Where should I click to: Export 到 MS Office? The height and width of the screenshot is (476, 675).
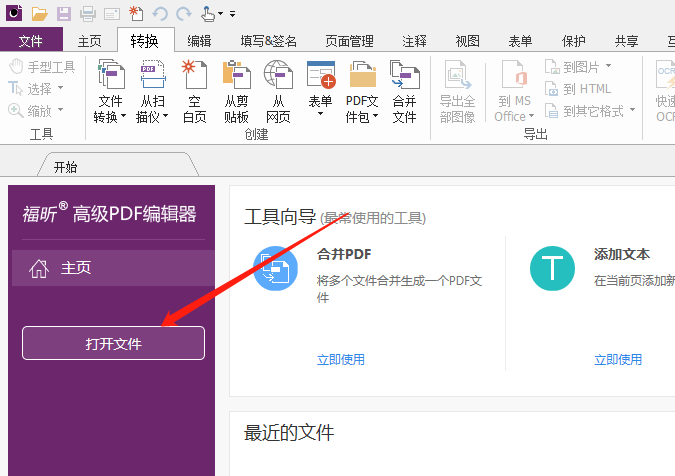tap(514, 90)
